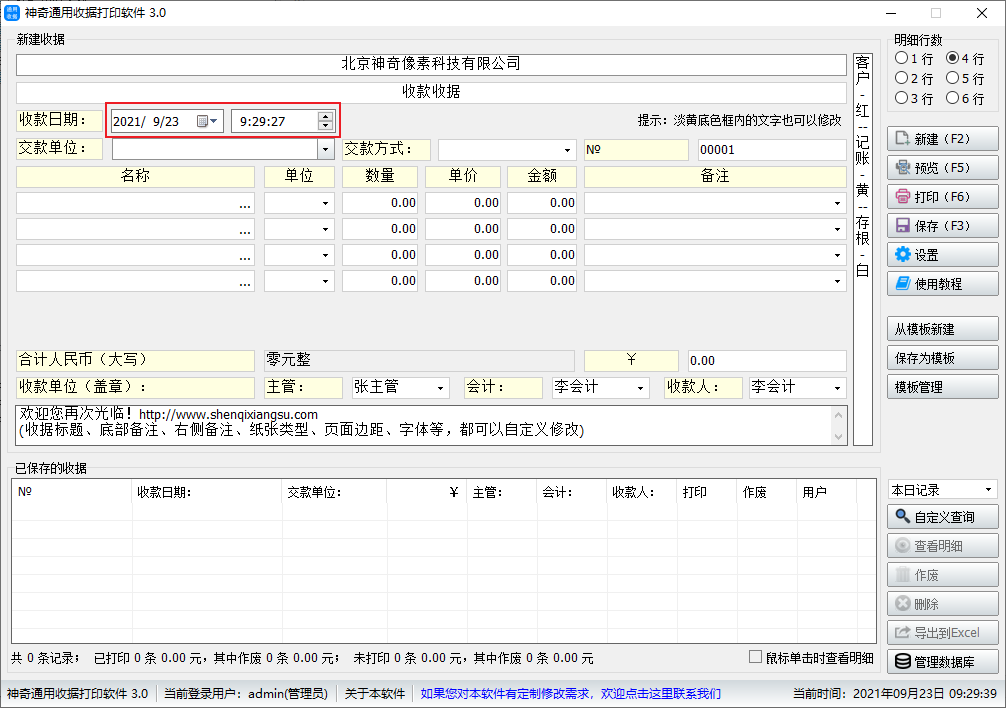Viewport: 1006px width, 708px height.
Task: Click the magnifier icon for custom query
Action: coord(903,516)
